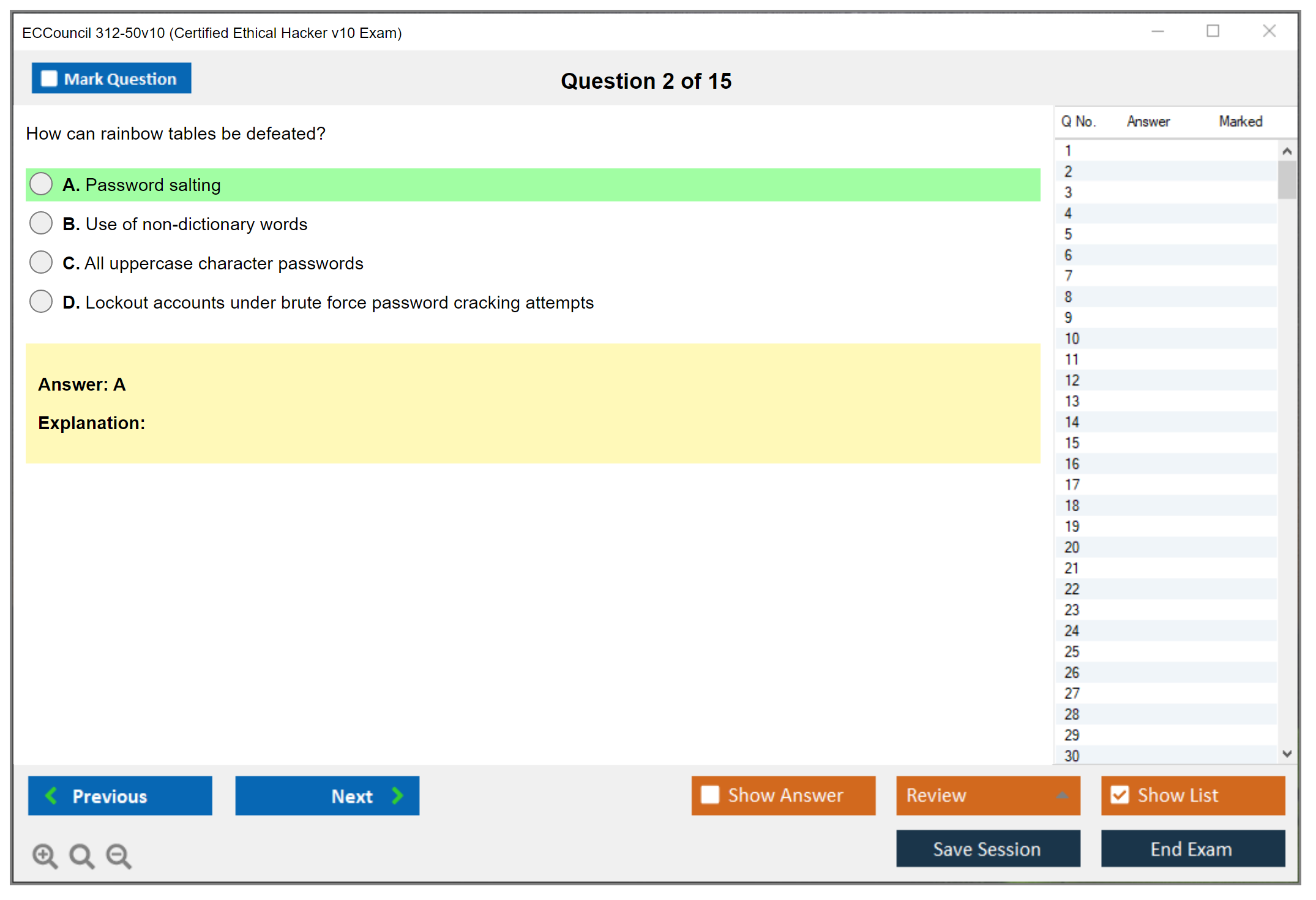Click the zoom in magnifier icon
This screenshot has width=1316, height=900.
pyautogui.click(x=44, y=855)
